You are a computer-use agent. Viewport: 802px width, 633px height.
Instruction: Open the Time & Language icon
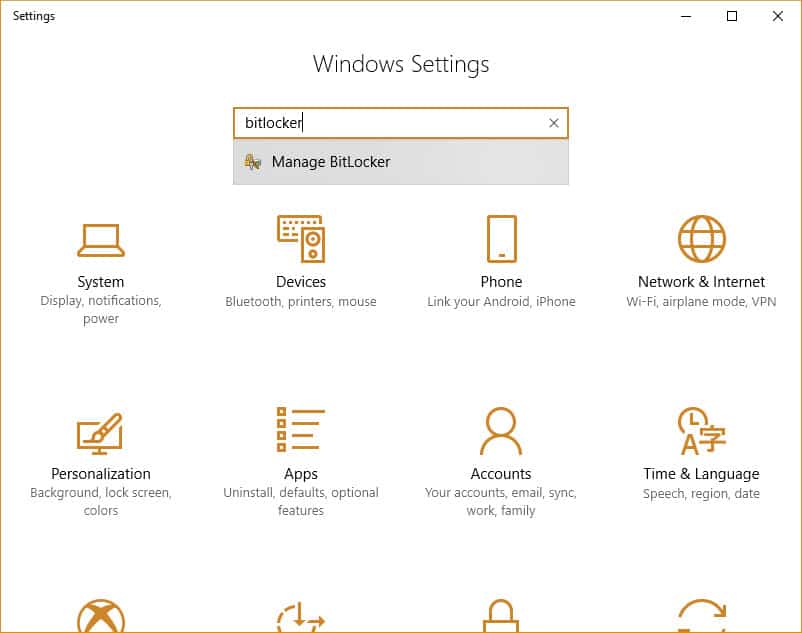click(701, 431)
